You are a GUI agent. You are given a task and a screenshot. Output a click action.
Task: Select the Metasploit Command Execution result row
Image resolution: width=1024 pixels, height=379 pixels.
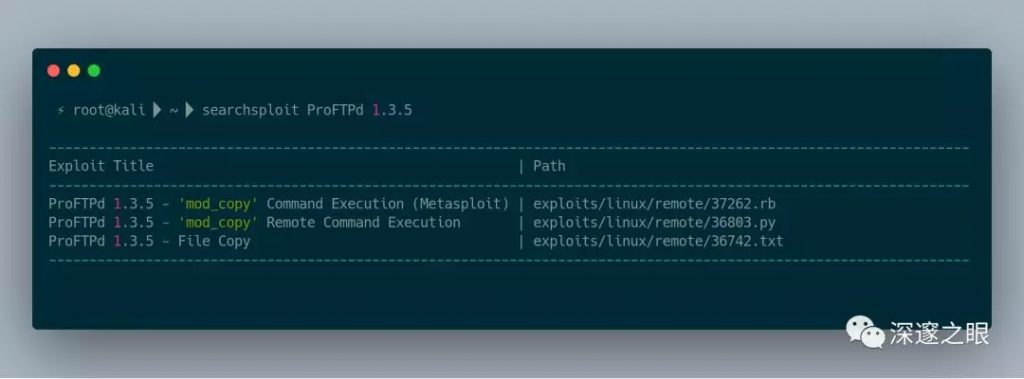412,204
